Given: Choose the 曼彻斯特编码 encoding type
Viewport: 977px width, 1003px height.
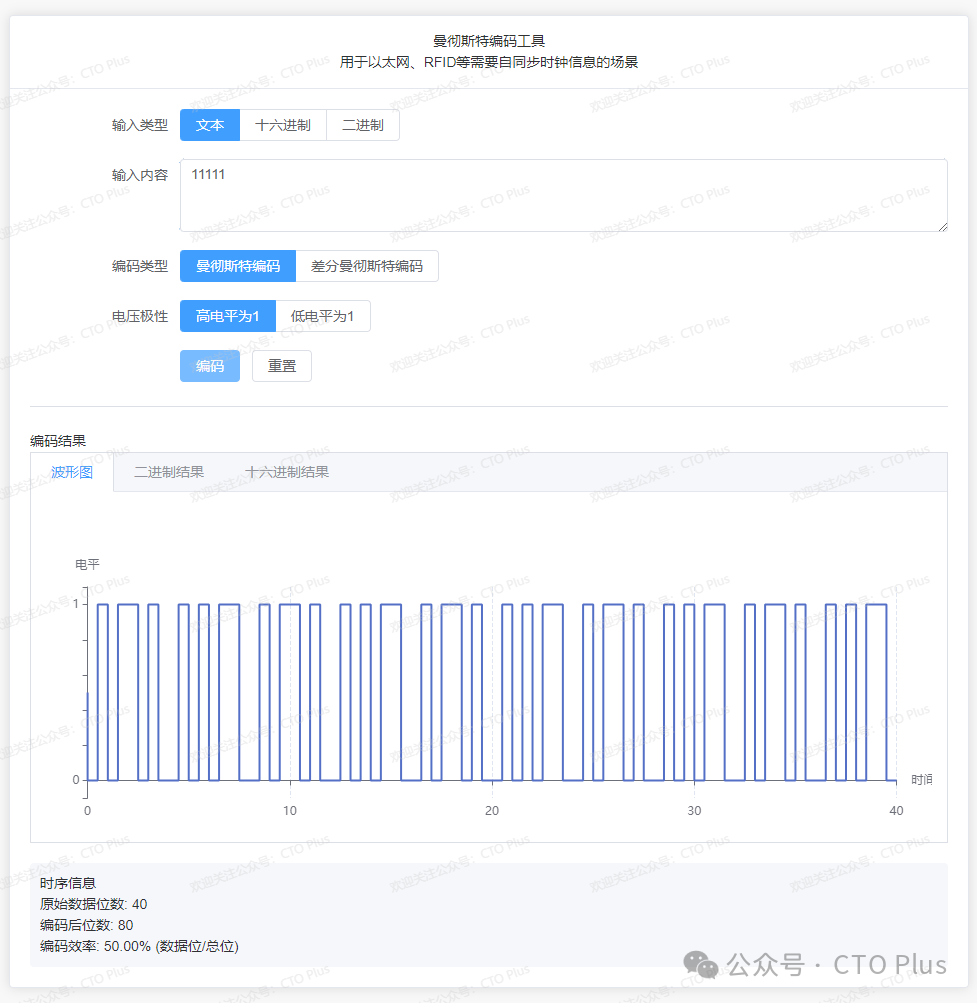Looking at the screenshot, I should click(238, 265).
